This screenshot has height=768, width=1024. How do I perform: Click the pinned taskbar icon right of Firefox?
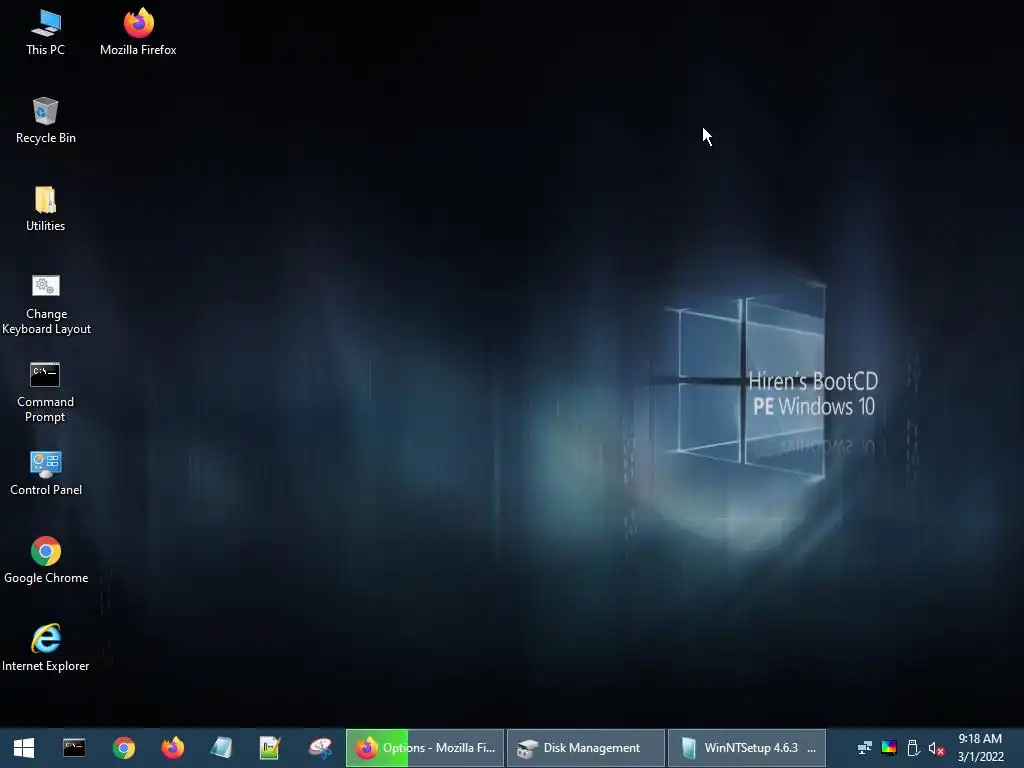coord(221,748)
